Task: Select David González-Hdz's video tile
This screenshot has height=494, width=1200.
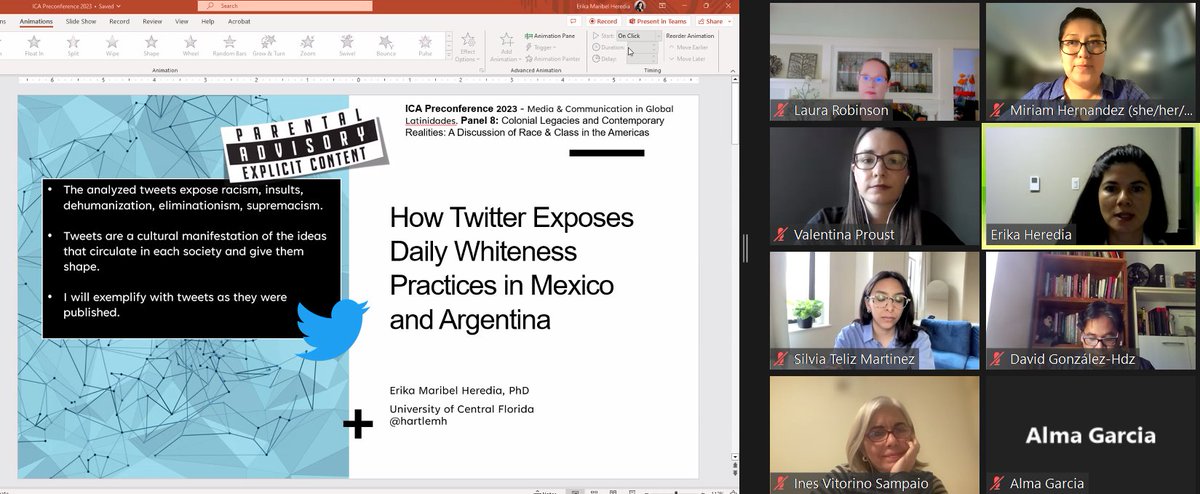Action: [1090, 310]
